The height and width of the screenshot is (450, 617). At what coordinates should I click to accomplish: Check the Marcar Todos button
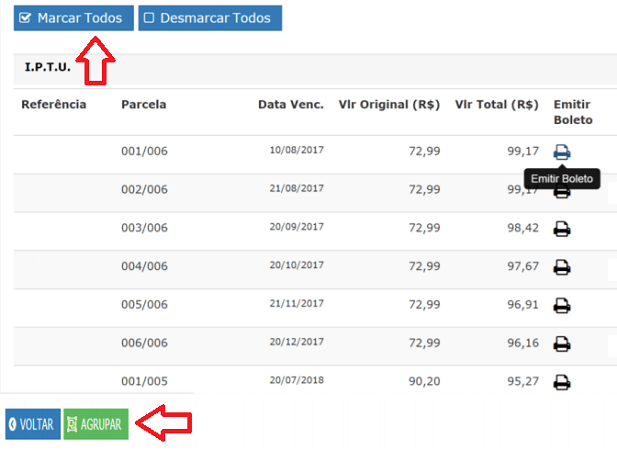point(73,18)
